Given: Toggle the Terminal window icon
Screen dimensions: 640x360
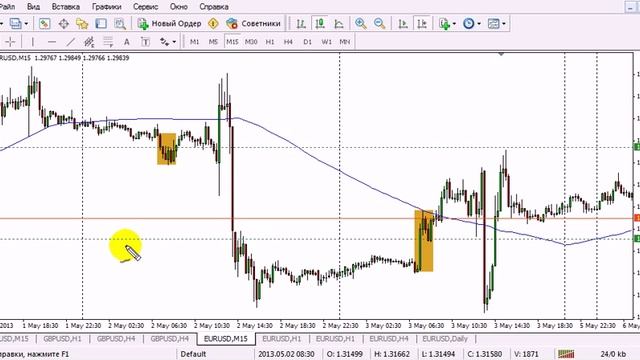Looking at the screenshot, I should pos(101,24).
